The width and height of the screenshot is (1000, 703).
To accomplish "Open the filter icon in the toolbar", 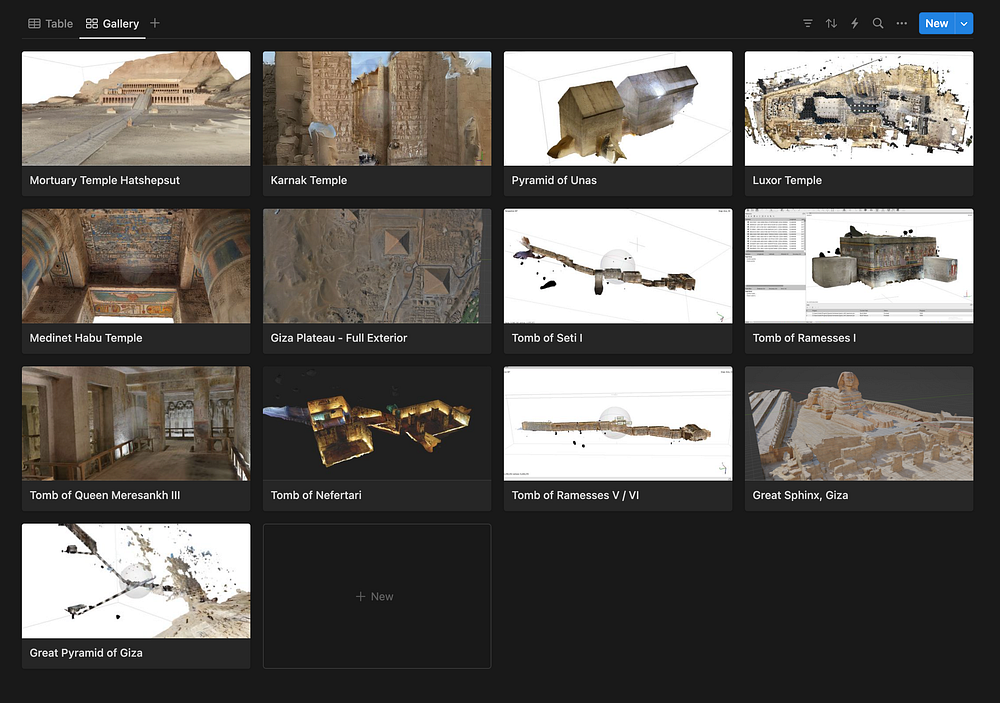I will [x=807, y=24].
